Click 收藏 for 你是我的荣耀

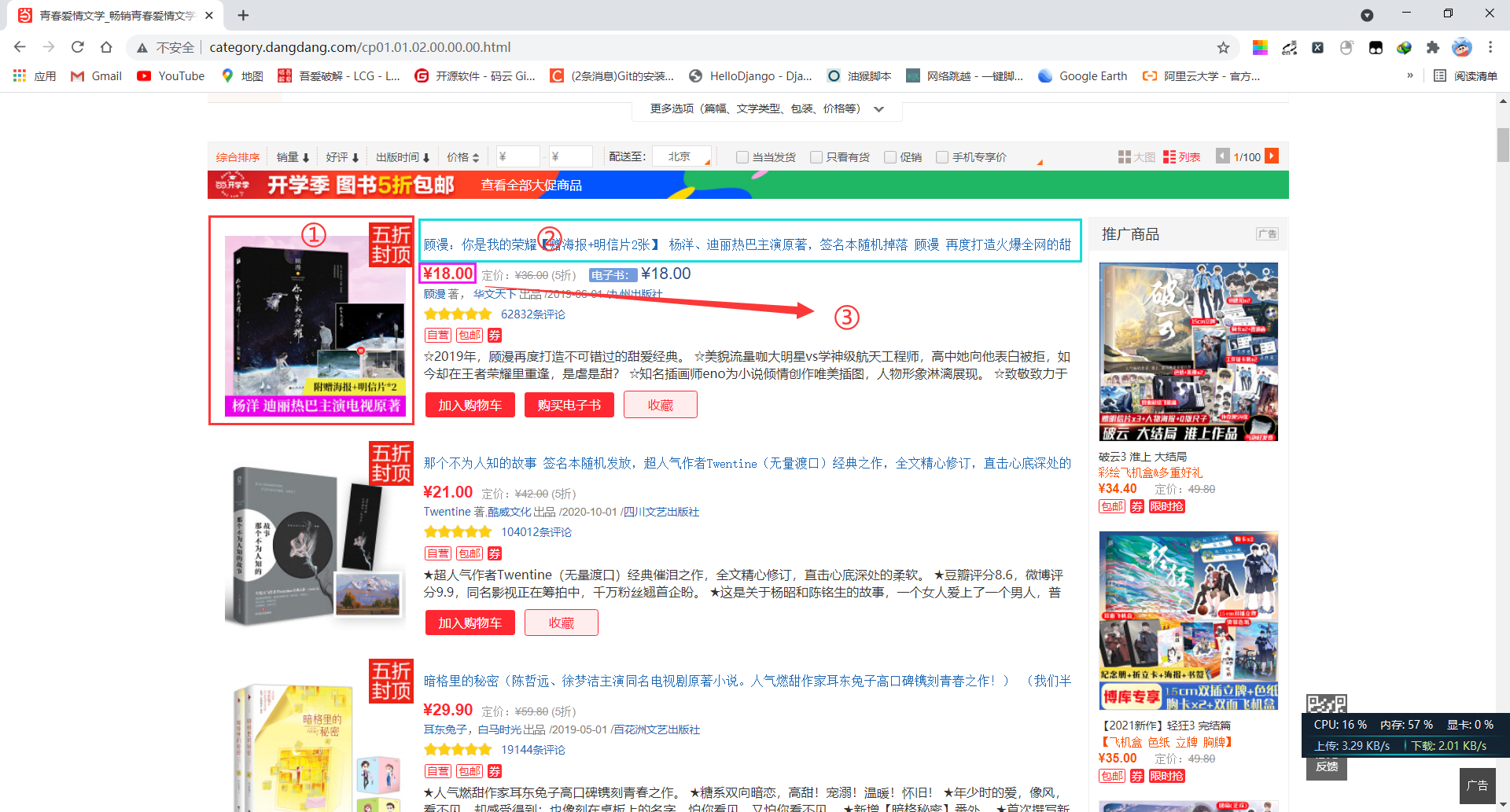(661, 405)
